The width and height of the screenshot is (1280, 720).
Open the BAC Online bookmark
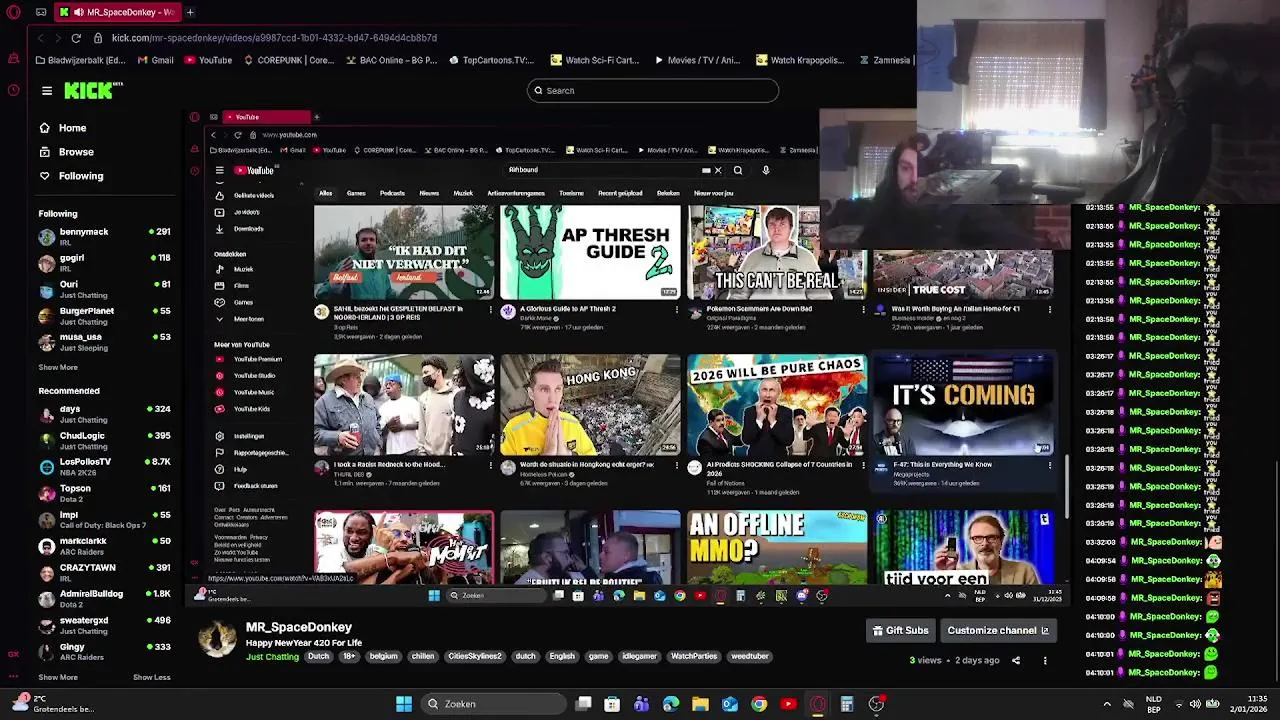391,60
